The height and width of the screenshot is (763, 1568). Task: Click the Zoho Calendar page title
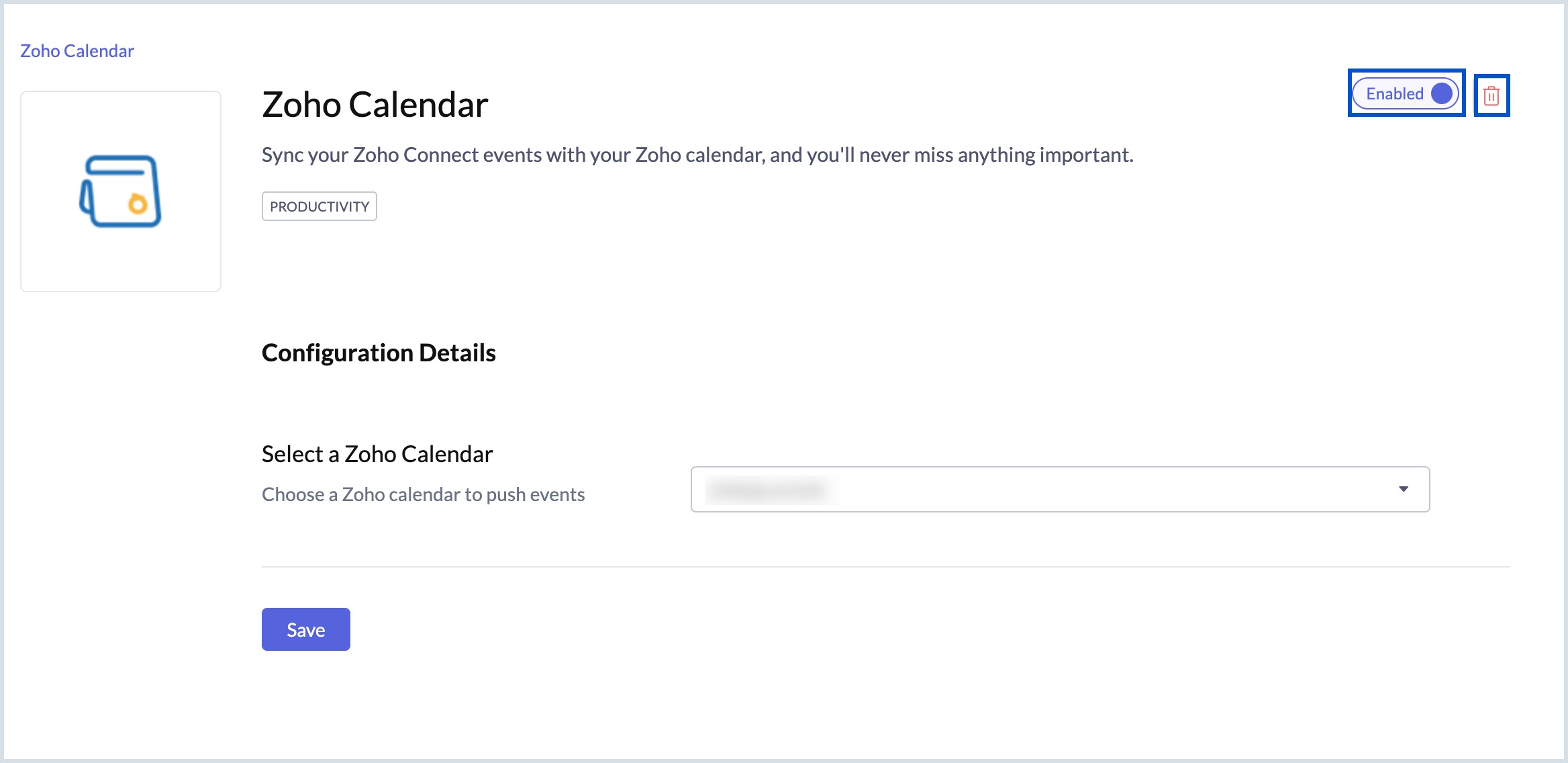(375, 104)
